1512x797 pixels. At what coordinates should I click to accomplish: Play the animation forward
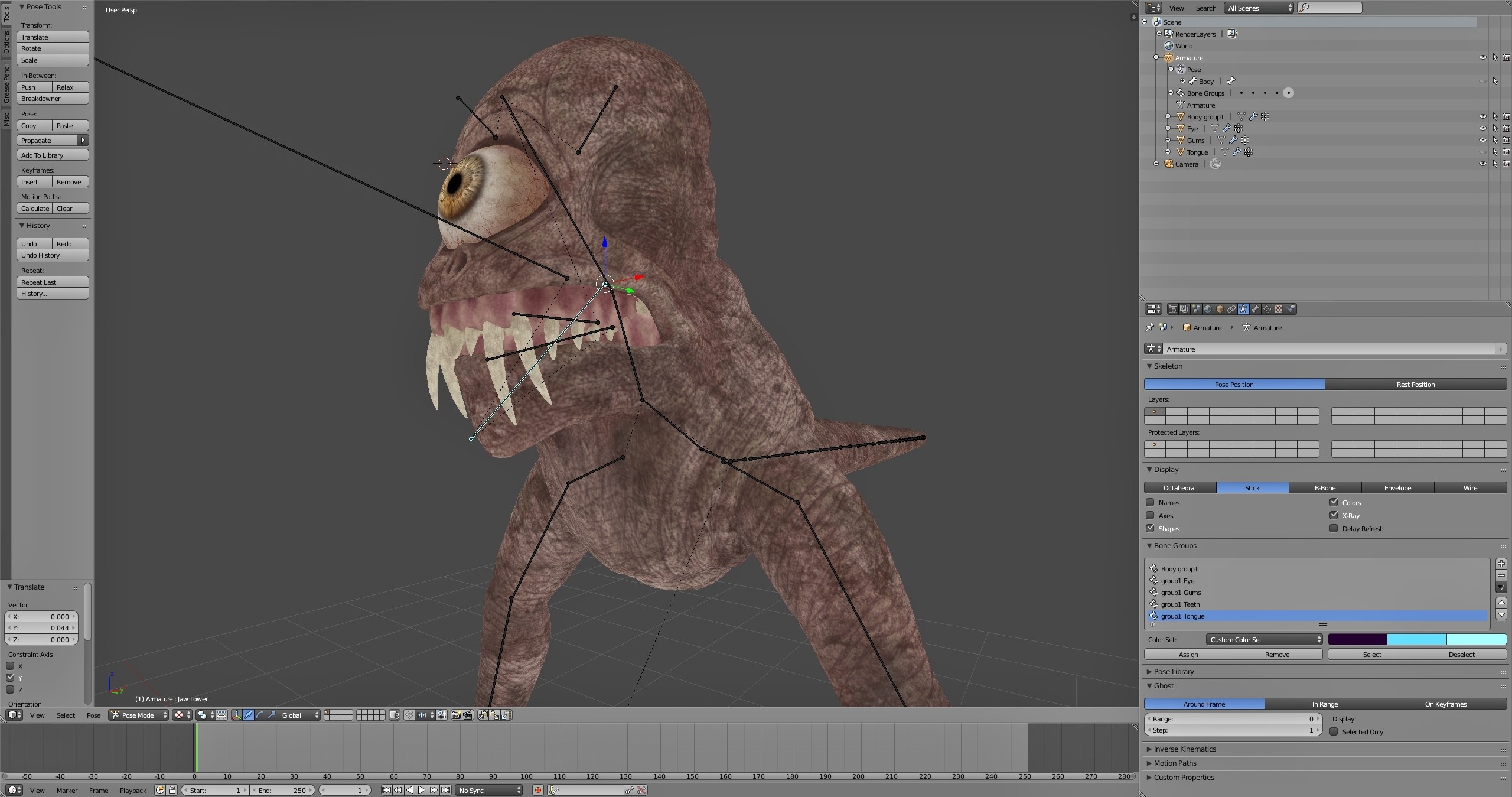[422, 790]
